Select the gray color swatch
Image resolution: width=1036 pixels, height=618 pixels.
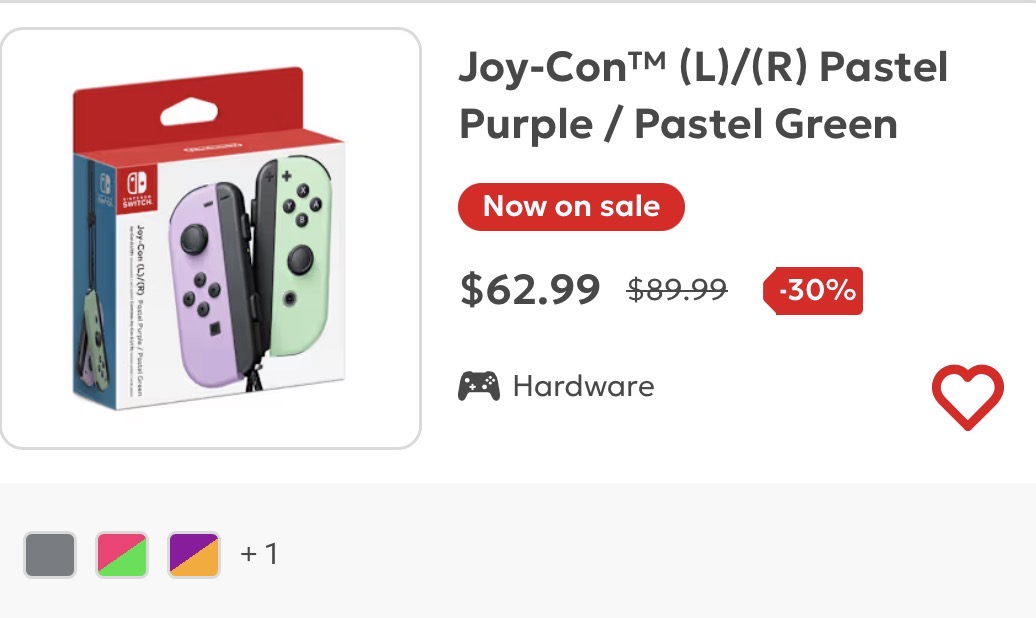click(50, 555)
